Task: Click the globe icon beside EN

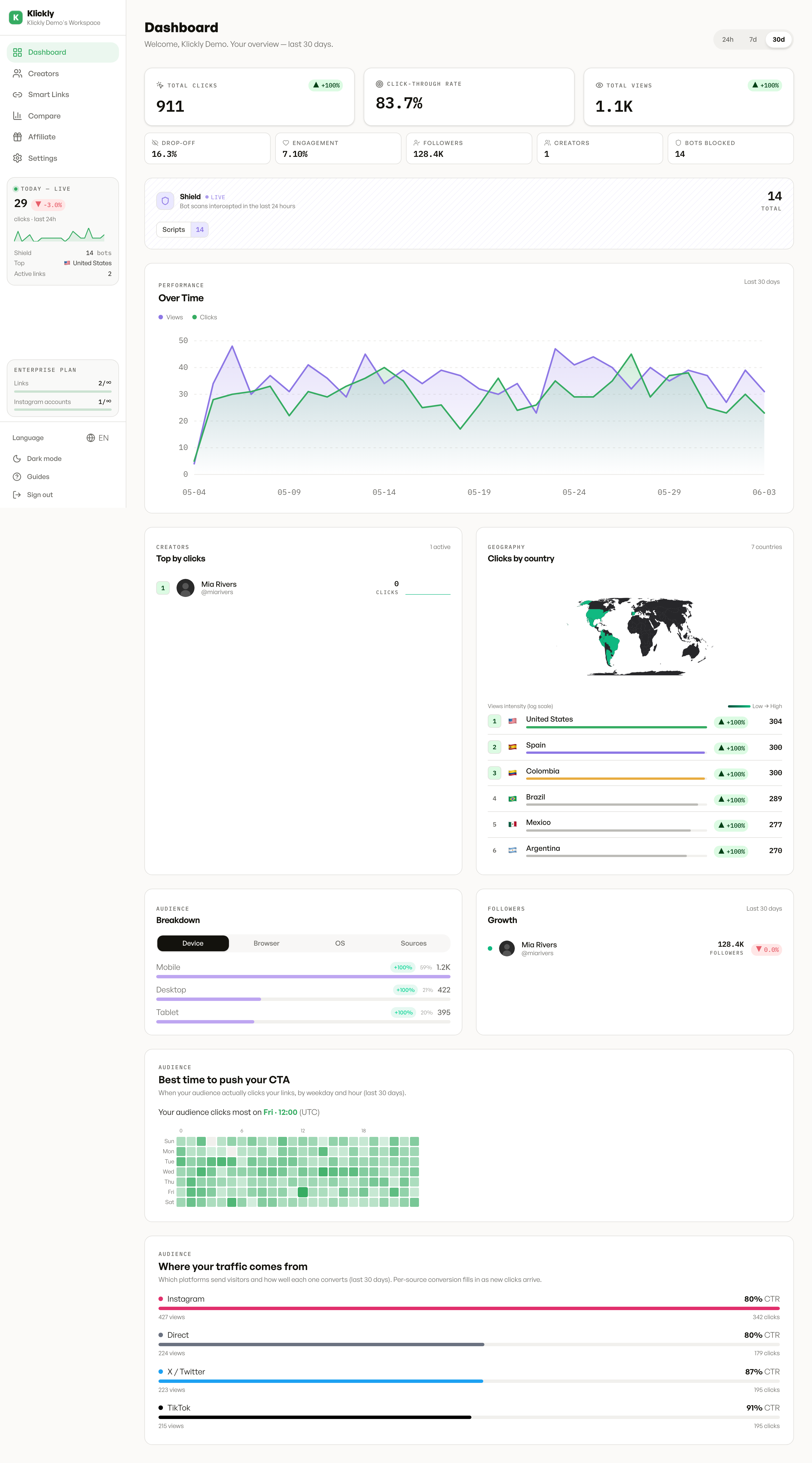Action: (91, 438)
